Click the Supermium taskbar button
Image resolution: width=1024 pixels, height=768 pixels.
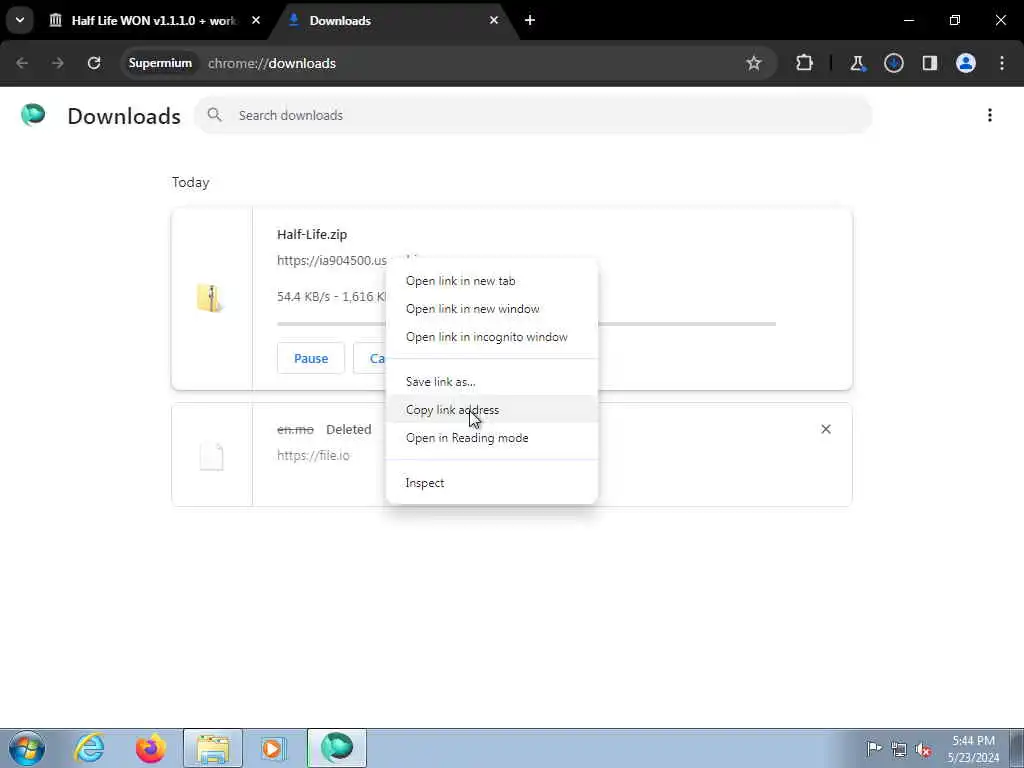point(337,748)
